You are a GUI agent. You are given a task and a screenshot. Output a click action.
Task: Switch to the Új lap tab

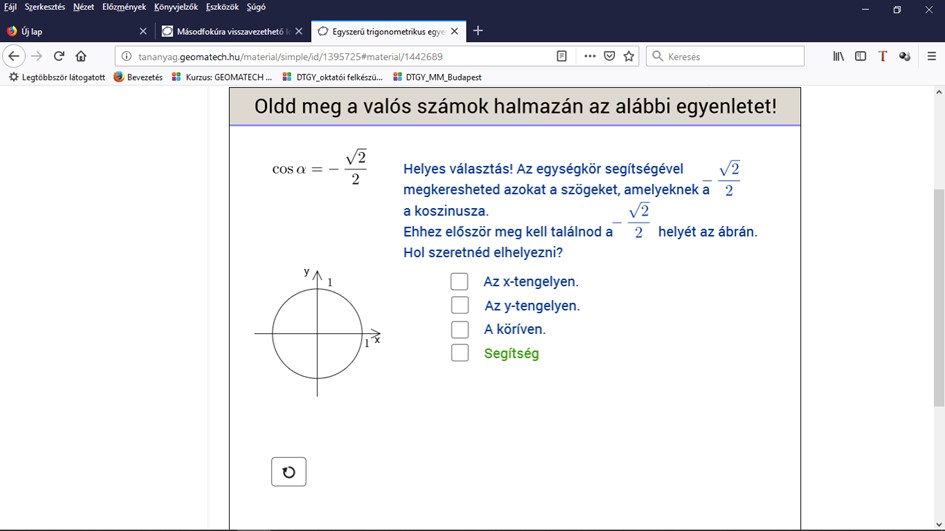tap(77, 31)
